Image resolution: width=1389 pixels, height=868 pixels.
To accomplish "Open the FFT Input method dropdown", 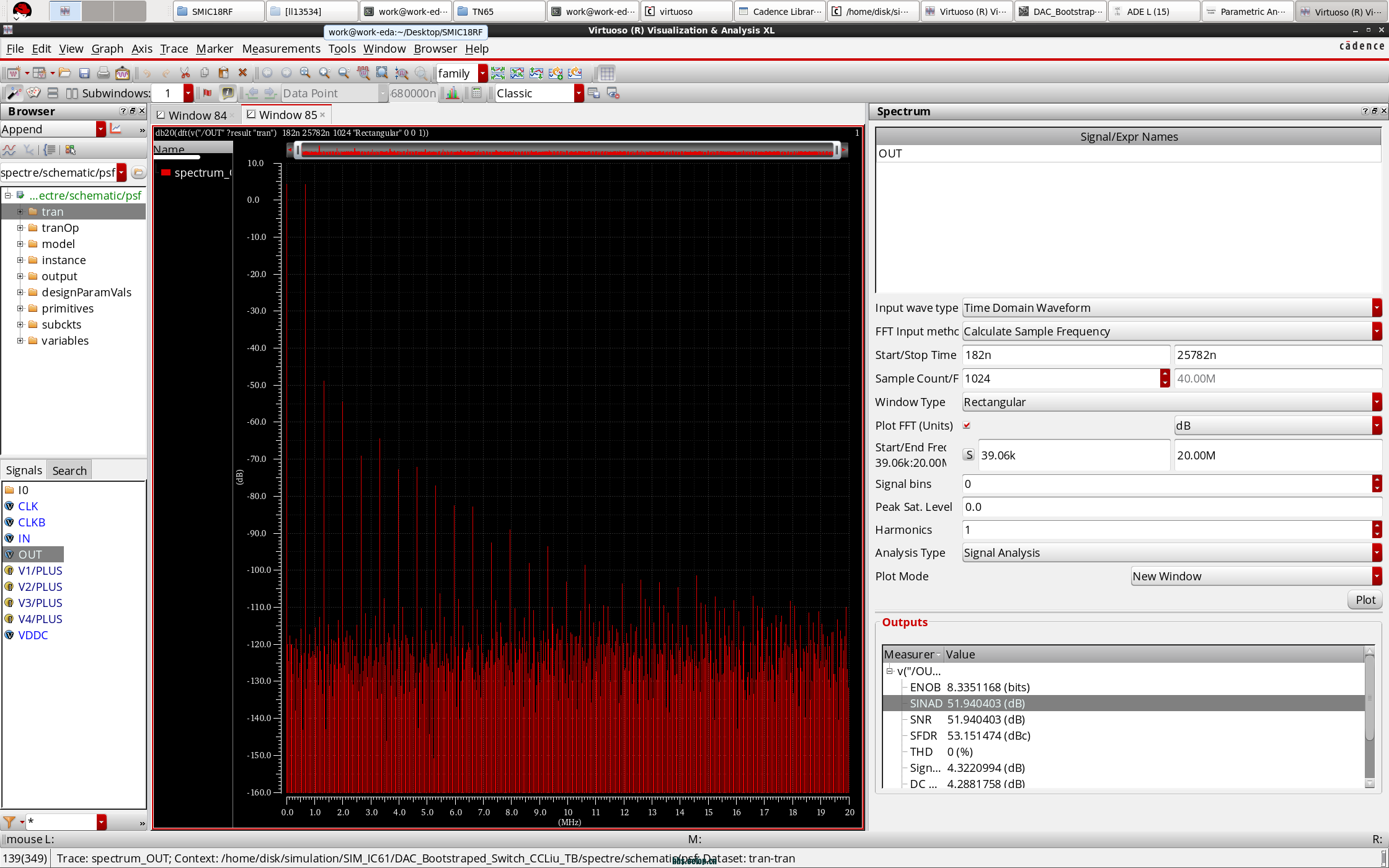I will click(1172, 331).
